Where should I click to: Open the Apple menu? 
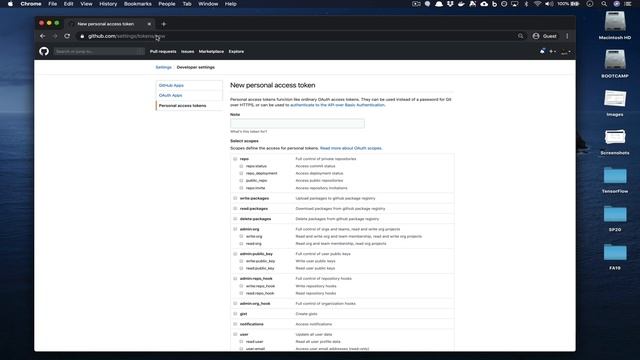[10, 4]
